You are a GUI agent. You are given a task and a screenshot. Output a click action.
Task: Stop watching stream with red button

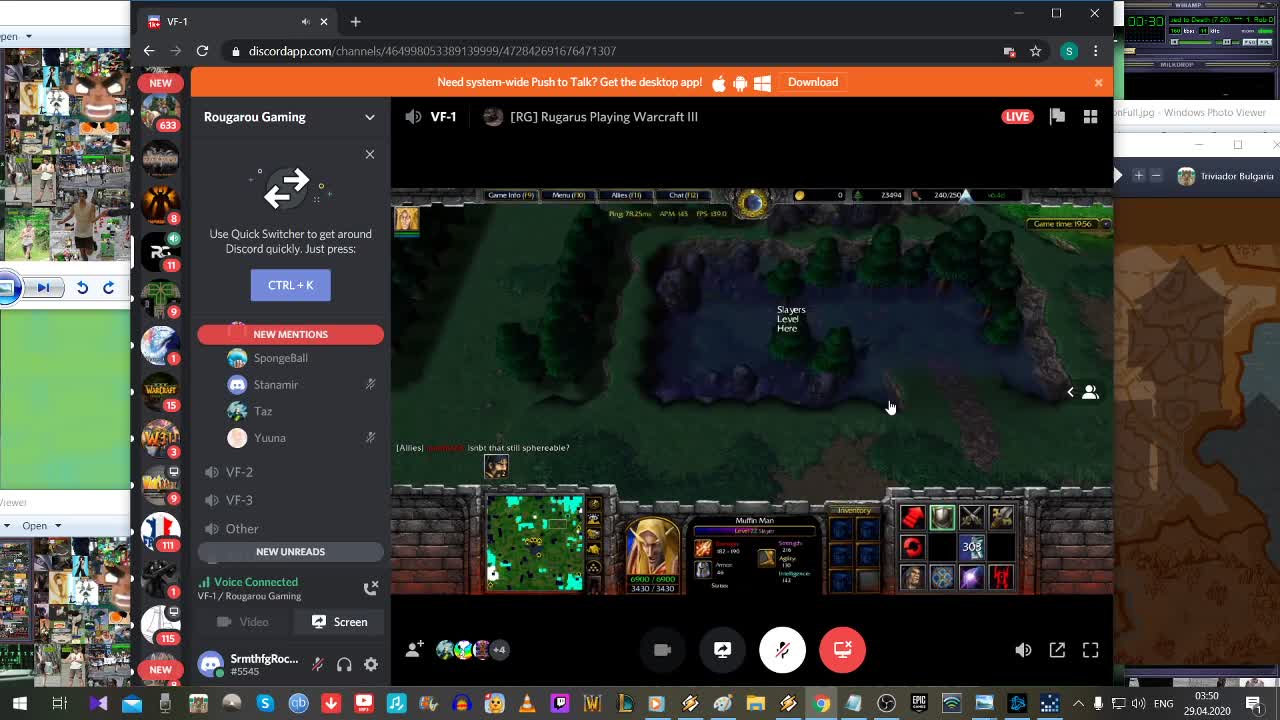(842, 650)
